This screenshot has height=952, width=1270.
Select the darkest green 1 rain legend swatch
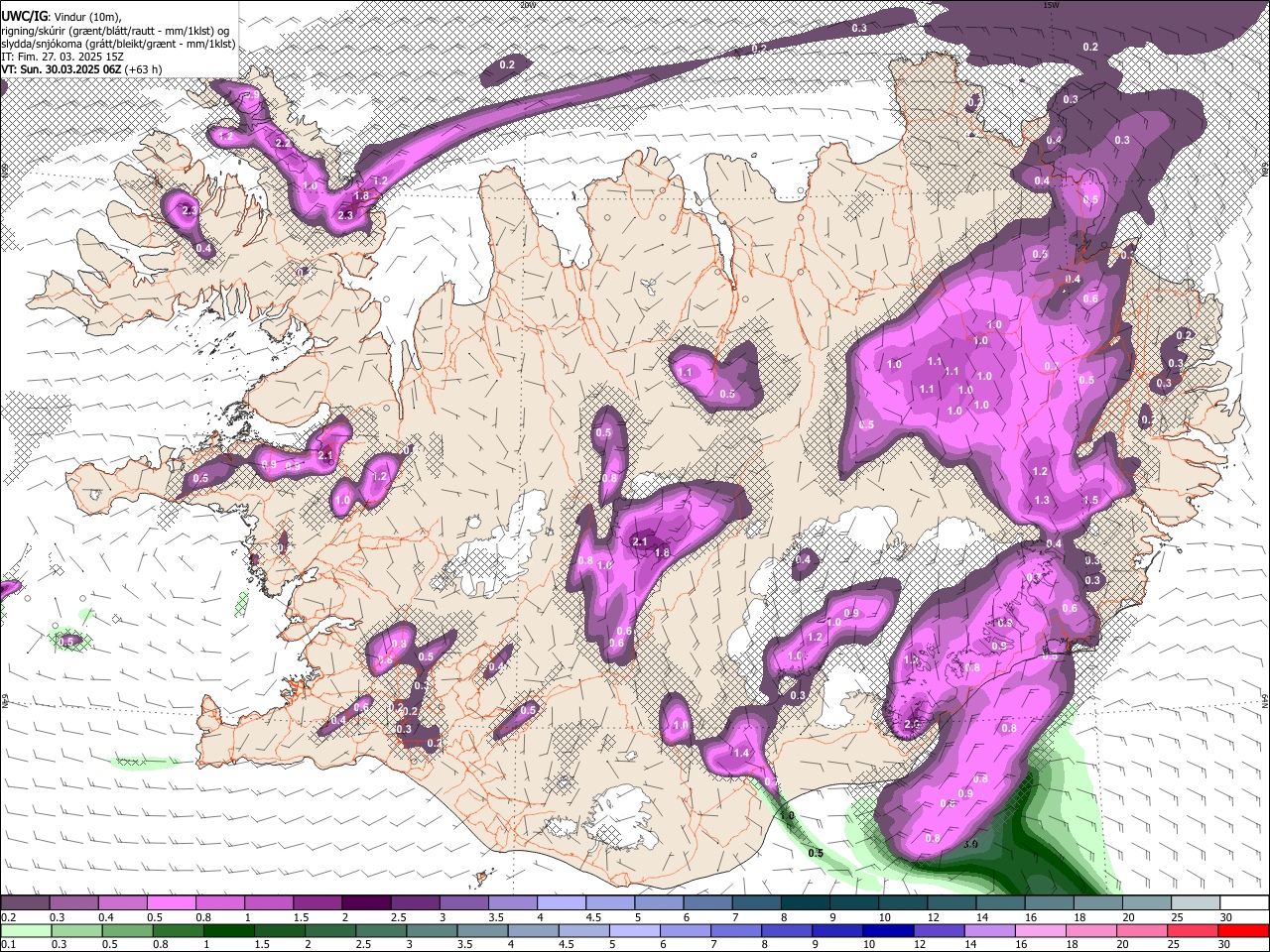pos(228,930)
